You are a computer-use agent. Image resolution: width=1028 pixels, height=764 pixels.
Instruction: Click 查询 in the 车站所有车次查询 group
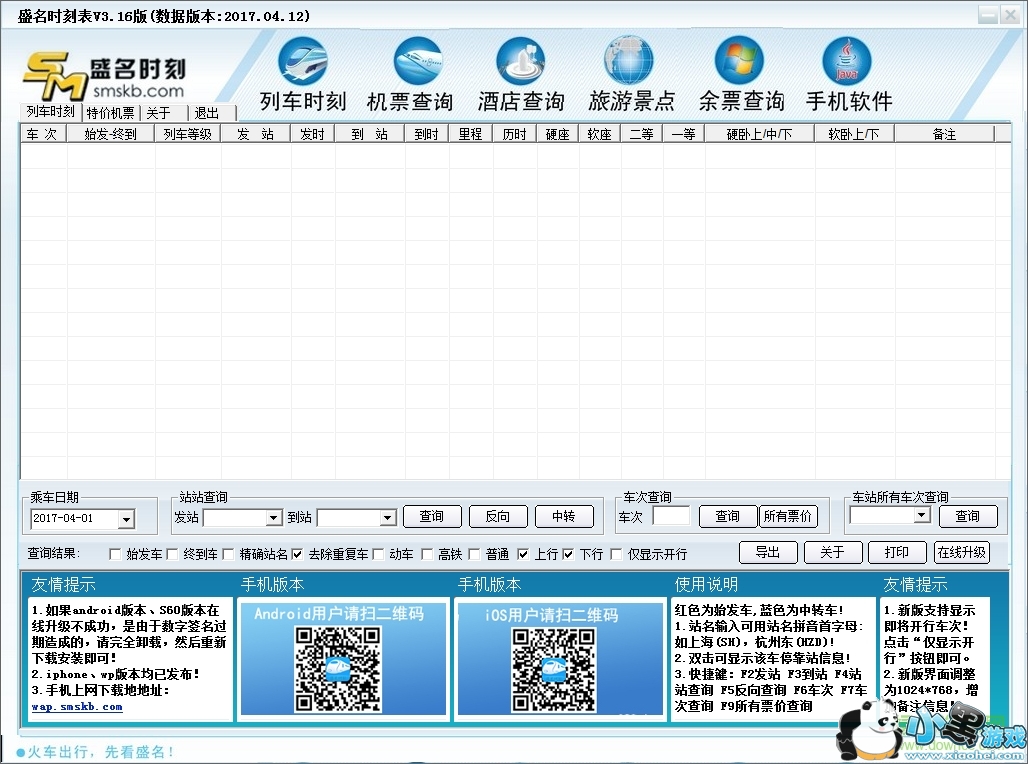tap(968, 516)
